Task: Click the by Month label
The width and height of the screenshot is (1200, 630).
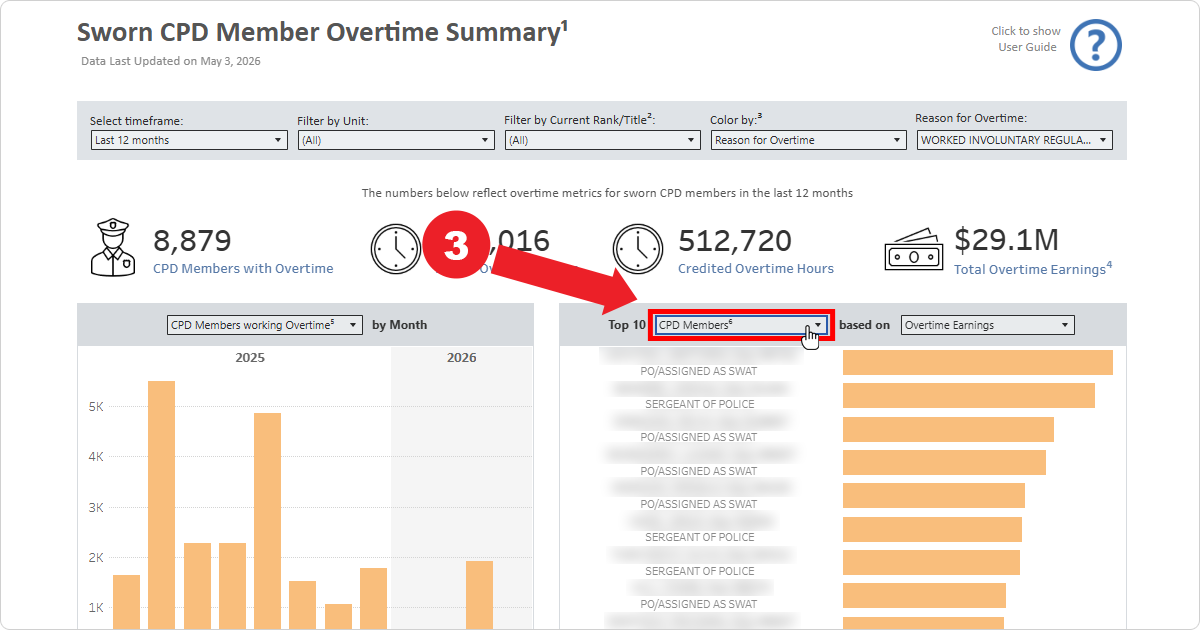Action: coord(400,325)
